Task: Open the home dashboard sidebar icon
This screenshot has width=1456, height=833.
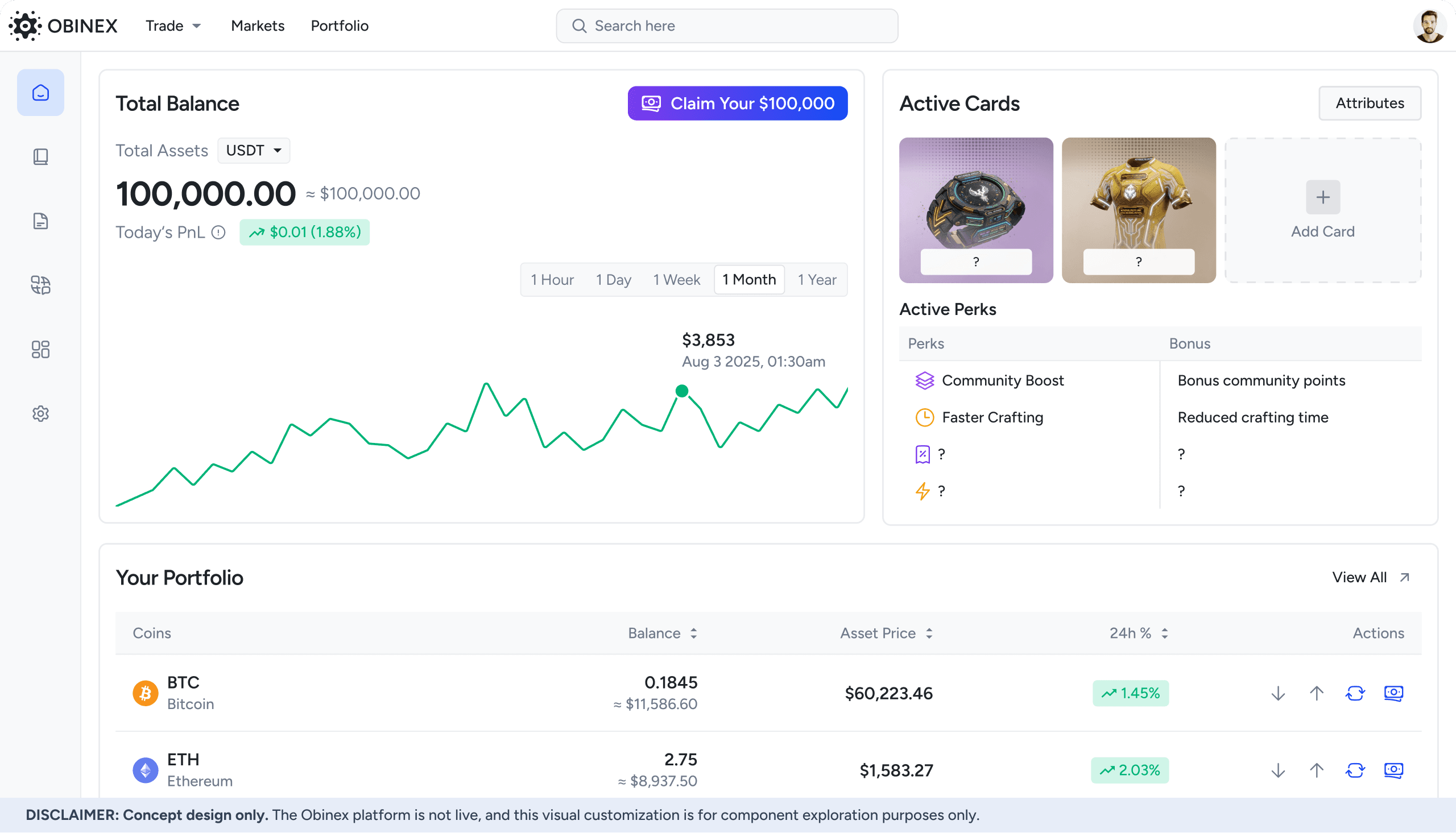Action: pos(40,93)
